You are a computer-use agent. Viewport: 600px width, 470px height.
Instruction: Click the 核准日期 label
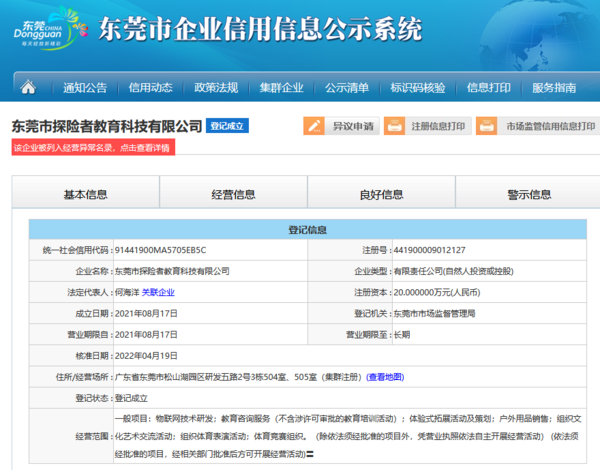coord(94,356)
